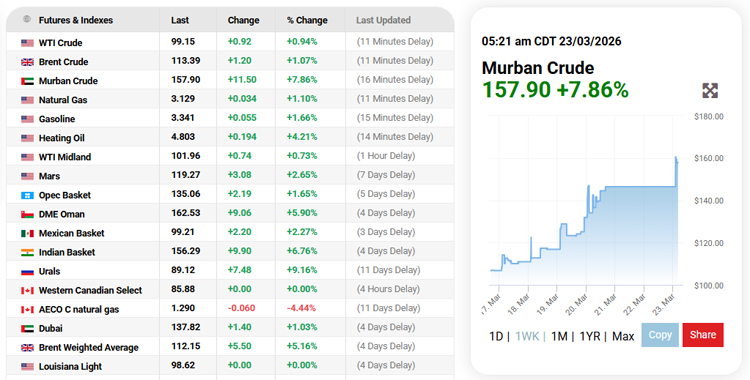The height and width of the screenshot is (380, 750).
Task: Show the 1YR chart range
Action: [x=590, y=336]
